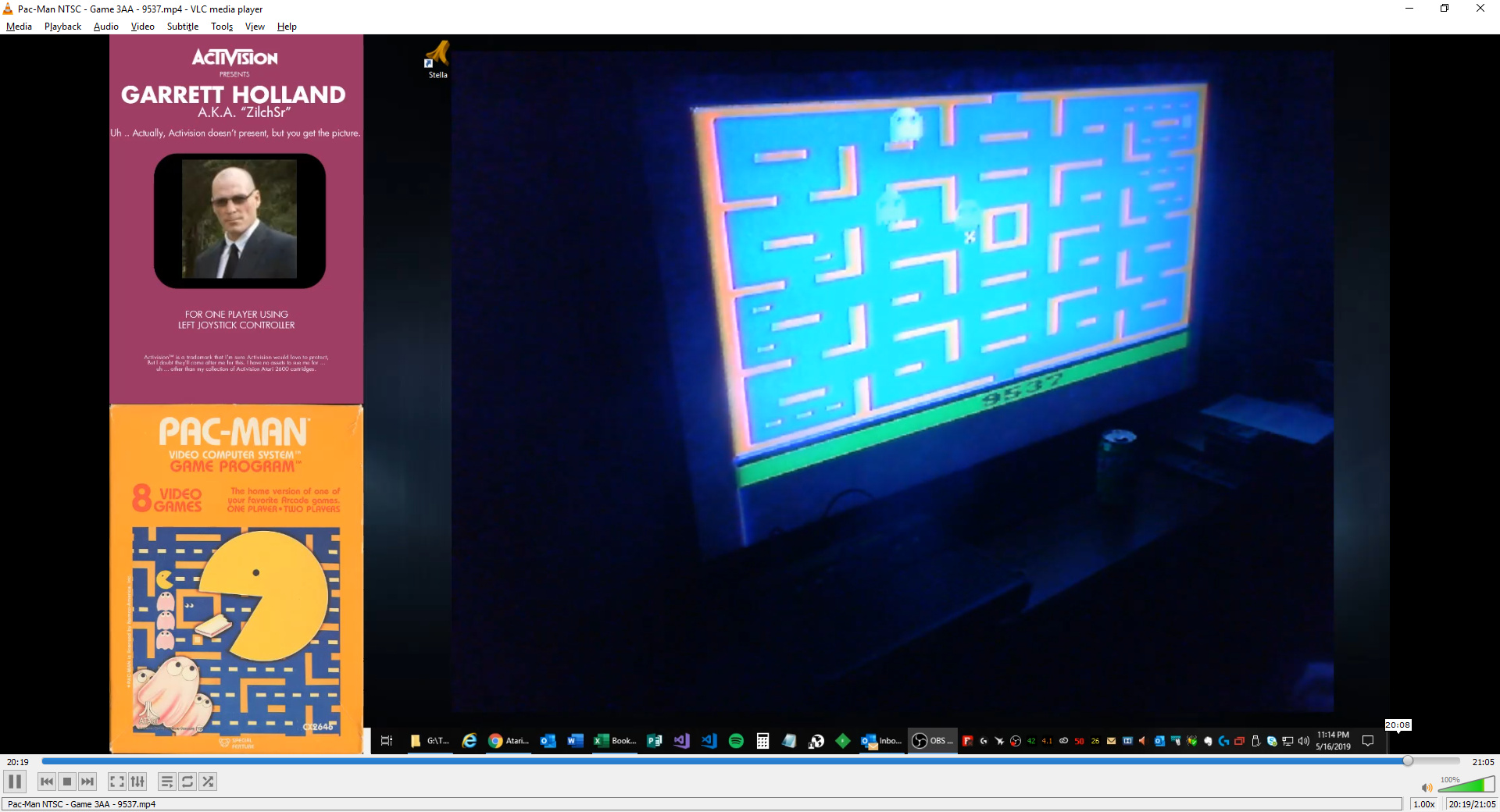This screenshot has width=1500, height=812.
Task: Click the Spotify icon in recorded taskbar
Action: tap(736, 741)
